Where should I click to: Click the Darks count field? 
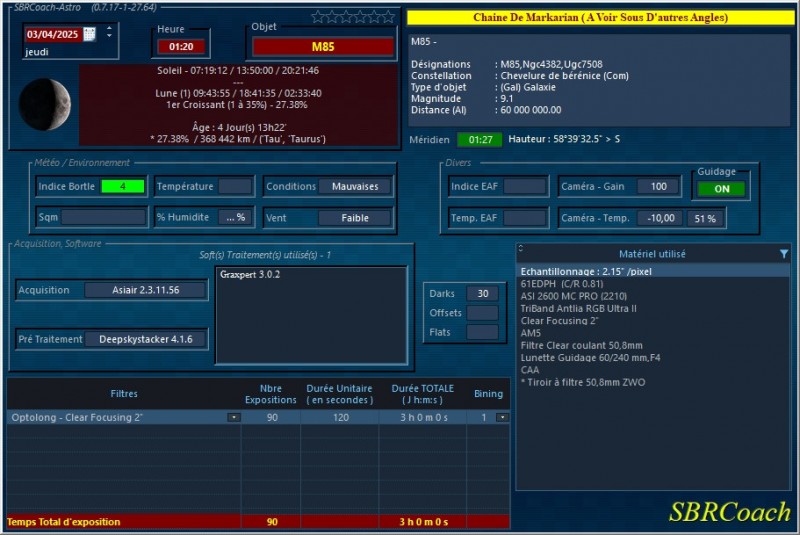pyautogui.click(x=482, y=293)
